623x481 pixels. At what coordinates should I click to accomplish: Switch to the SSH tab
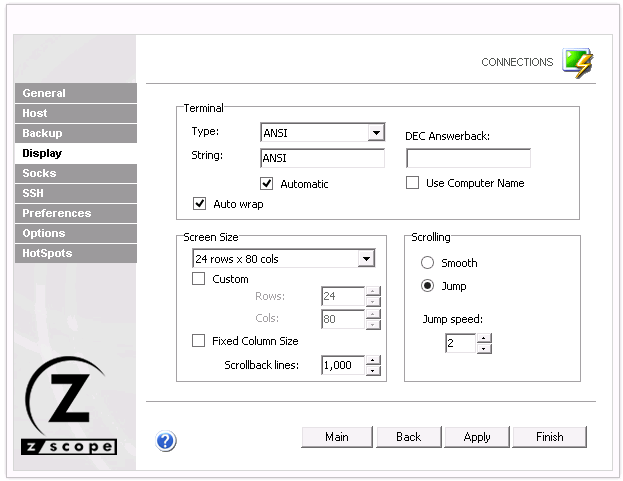(76, 193)
